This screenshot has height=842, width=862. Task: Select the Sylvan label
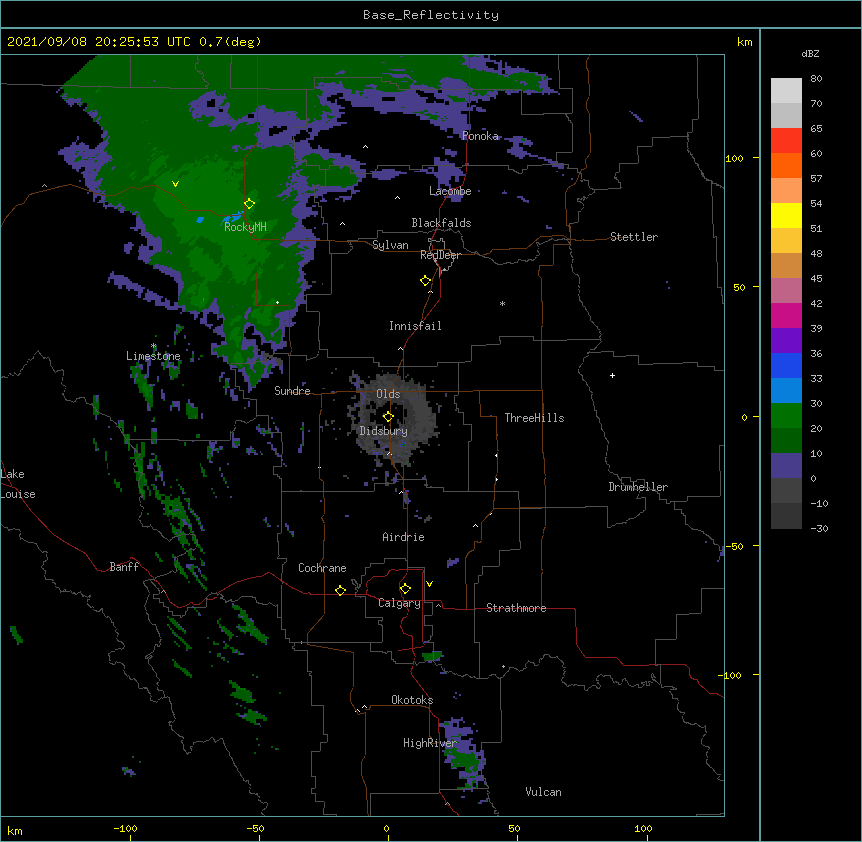click(390, 245)
